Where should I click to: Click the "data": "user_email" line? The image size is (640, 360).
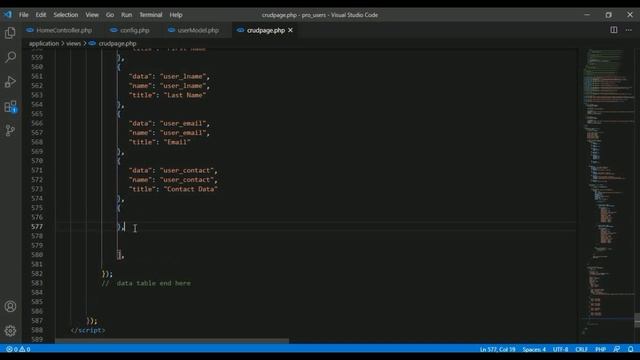pos(169,123)
